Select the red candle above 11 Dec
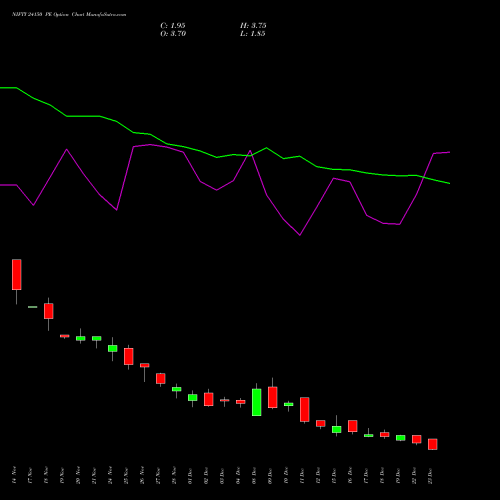 pos(305,409)
